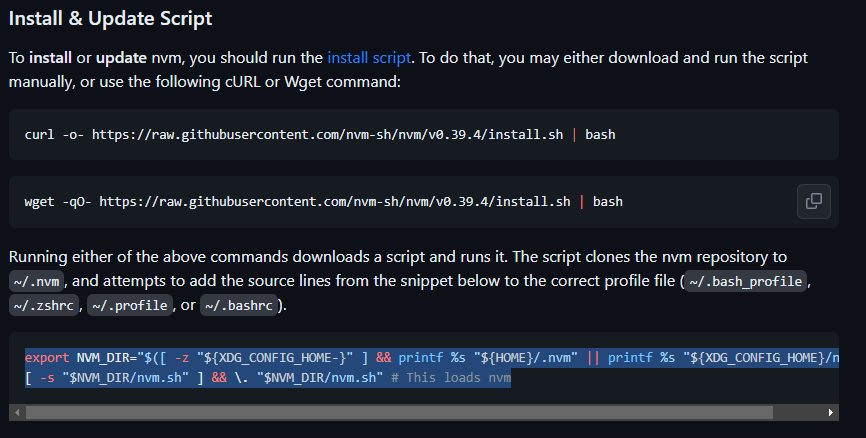Click the right arrow of horizontal scrollbar
Viewport: 866px width, 438px height.
point(831,413)
